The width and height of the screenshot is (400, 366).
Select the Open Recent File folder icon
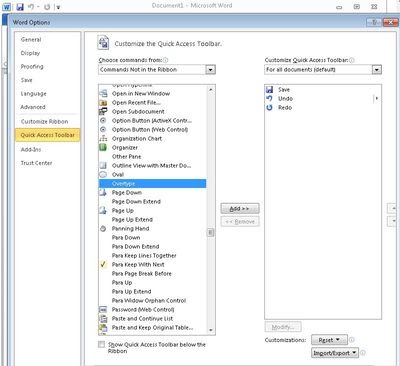[103, 103]
